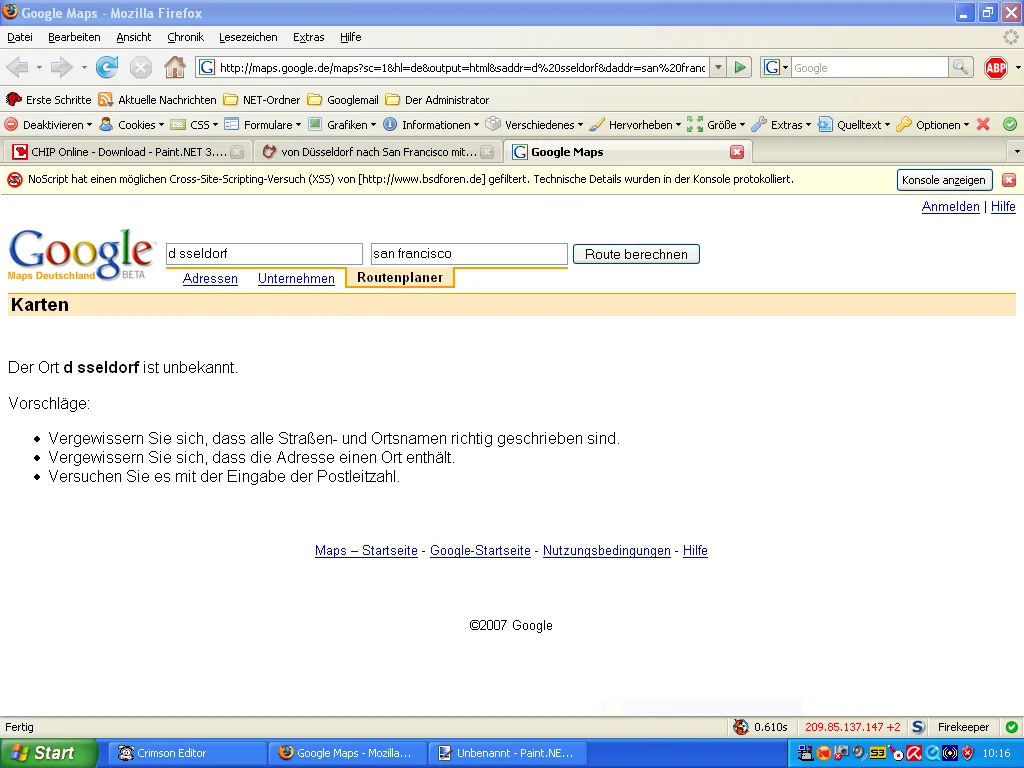Click the Route berechnen button
Image resolution: width=1024 pixels, height=768 pixels.
pyautogui.click(x=636, y=254)
